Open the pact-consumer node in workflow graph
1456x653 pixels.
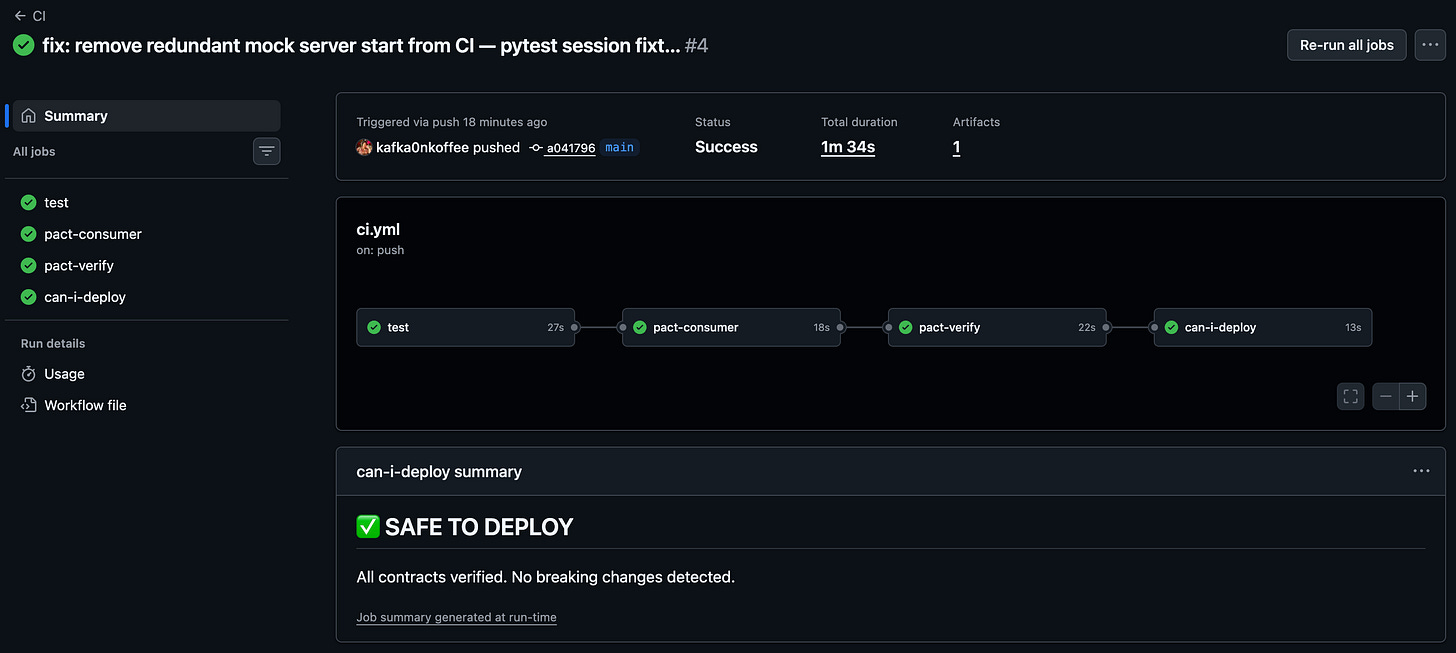pos(732,327)
